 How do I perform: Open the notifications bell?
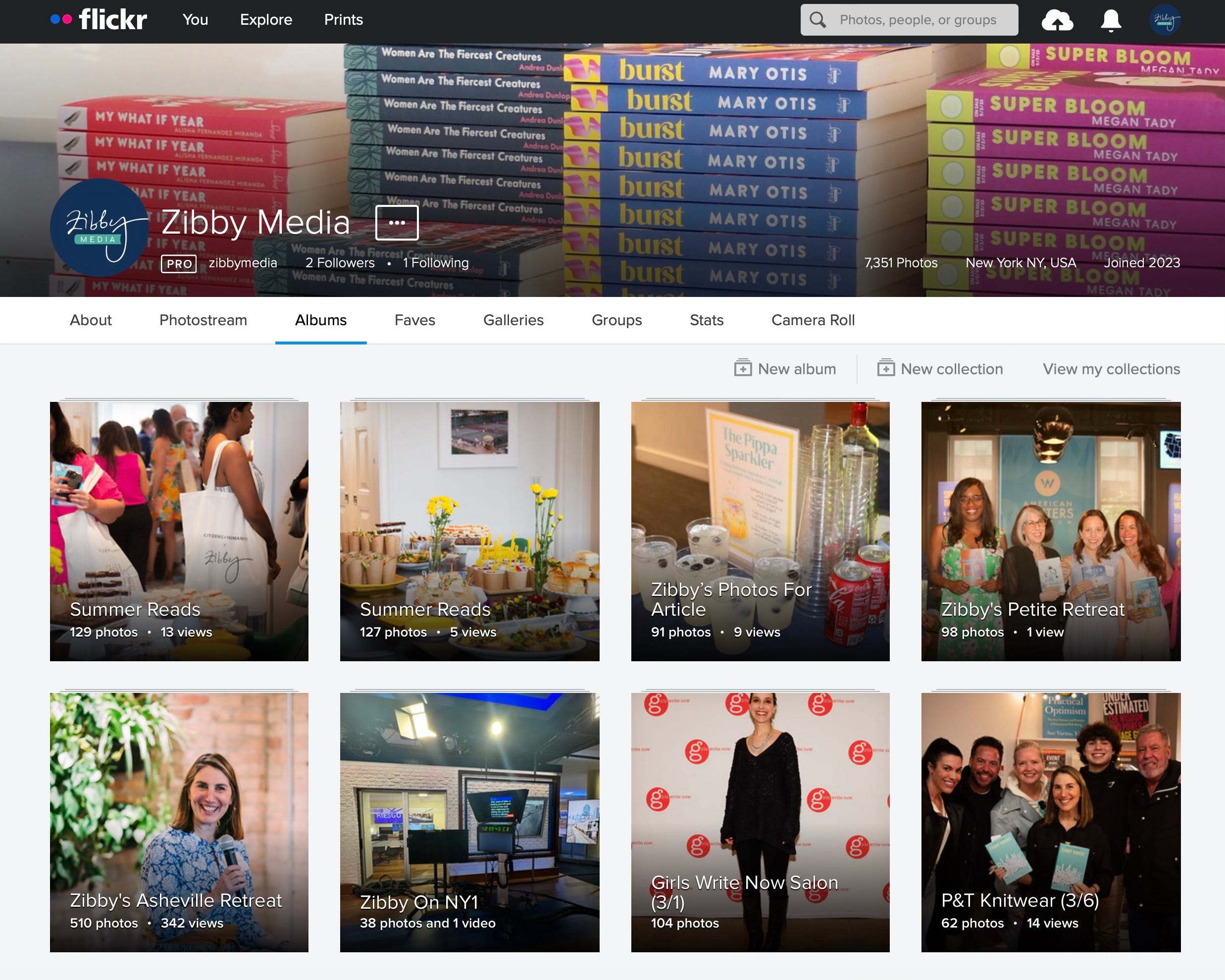coord(1111,20)
